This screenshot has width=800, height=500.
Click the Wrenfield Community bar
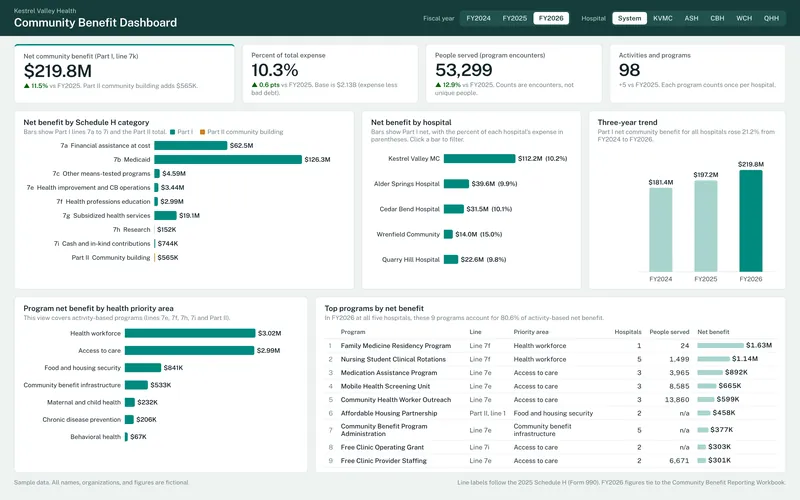tap(448, 234)
